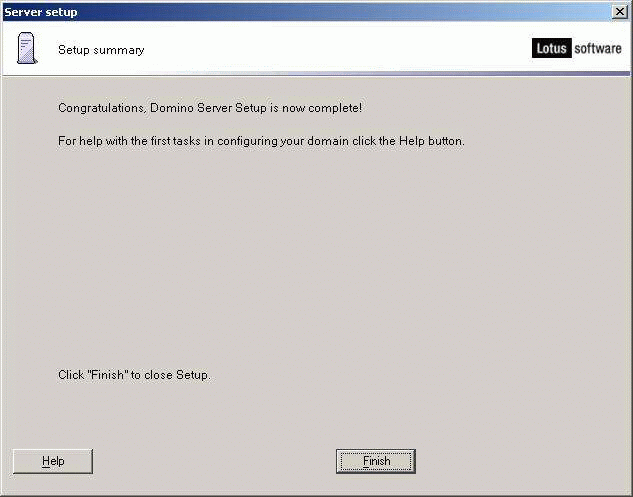Click the word Help in the instruction sentence
Image resolution: width=633 pixels, height=497 pixels.
(x=412, y=141)
